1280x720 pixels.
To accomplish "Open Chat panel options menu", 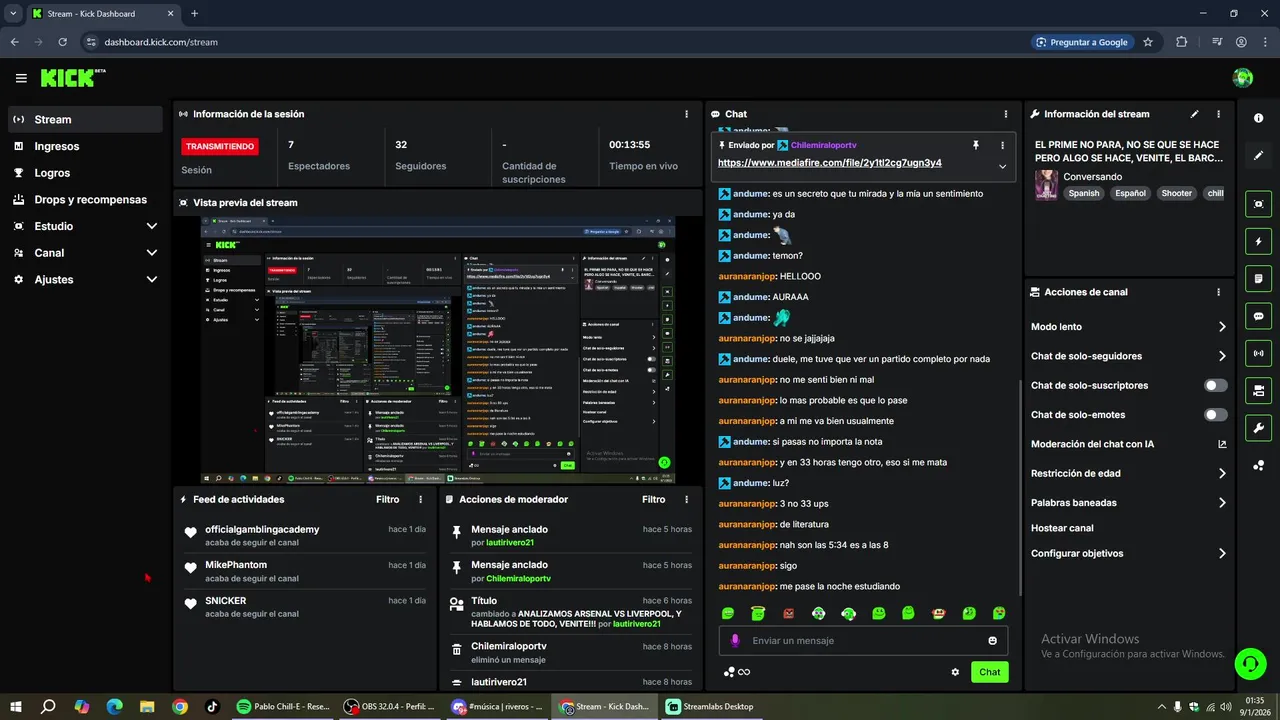I will 1006,114.
